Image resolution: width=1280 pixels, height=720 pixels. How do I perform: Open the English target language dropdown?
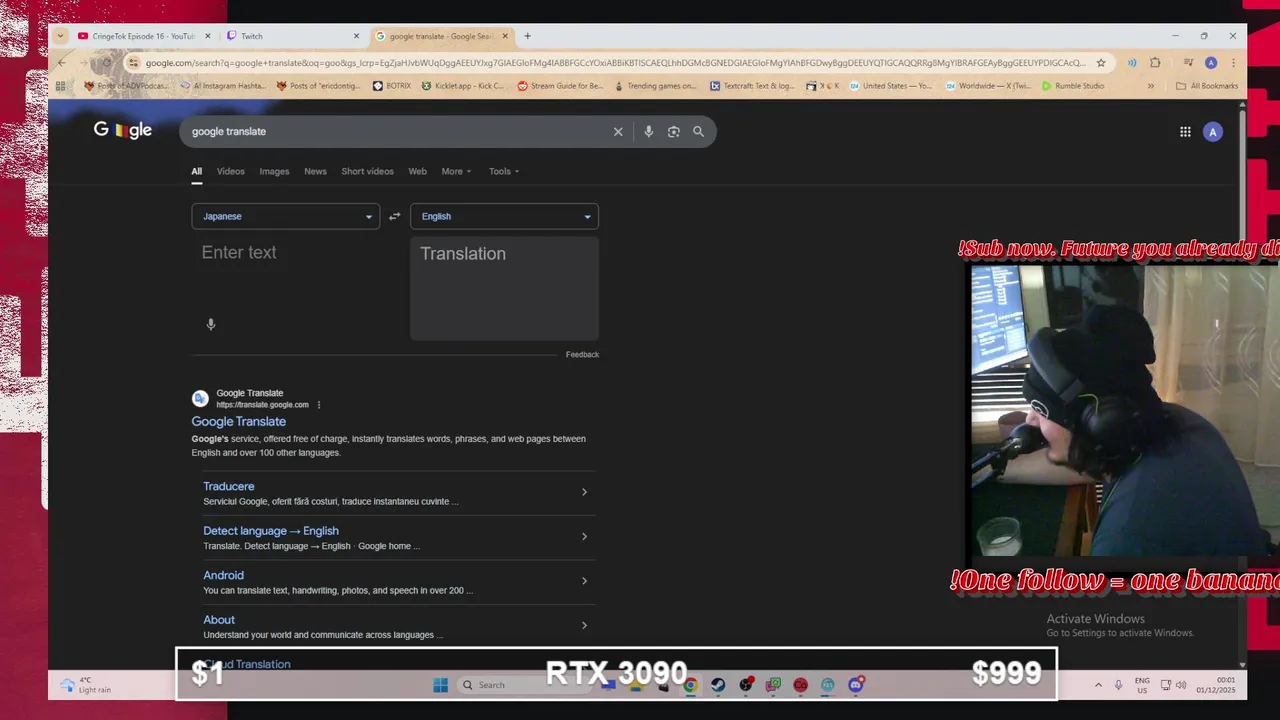pyautogui.click(x=504, y=216)
